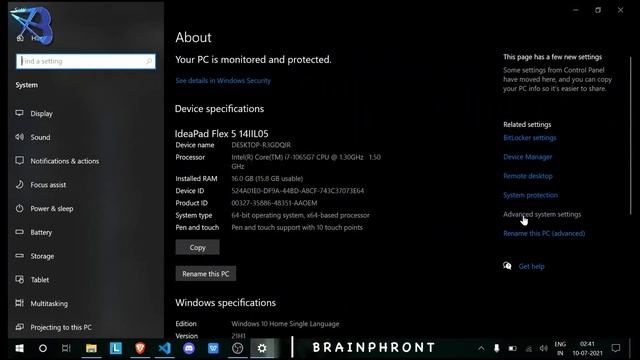
Task: Copy device specifications with Copy button
Action: pyautogui.click(x=198, y=247)
